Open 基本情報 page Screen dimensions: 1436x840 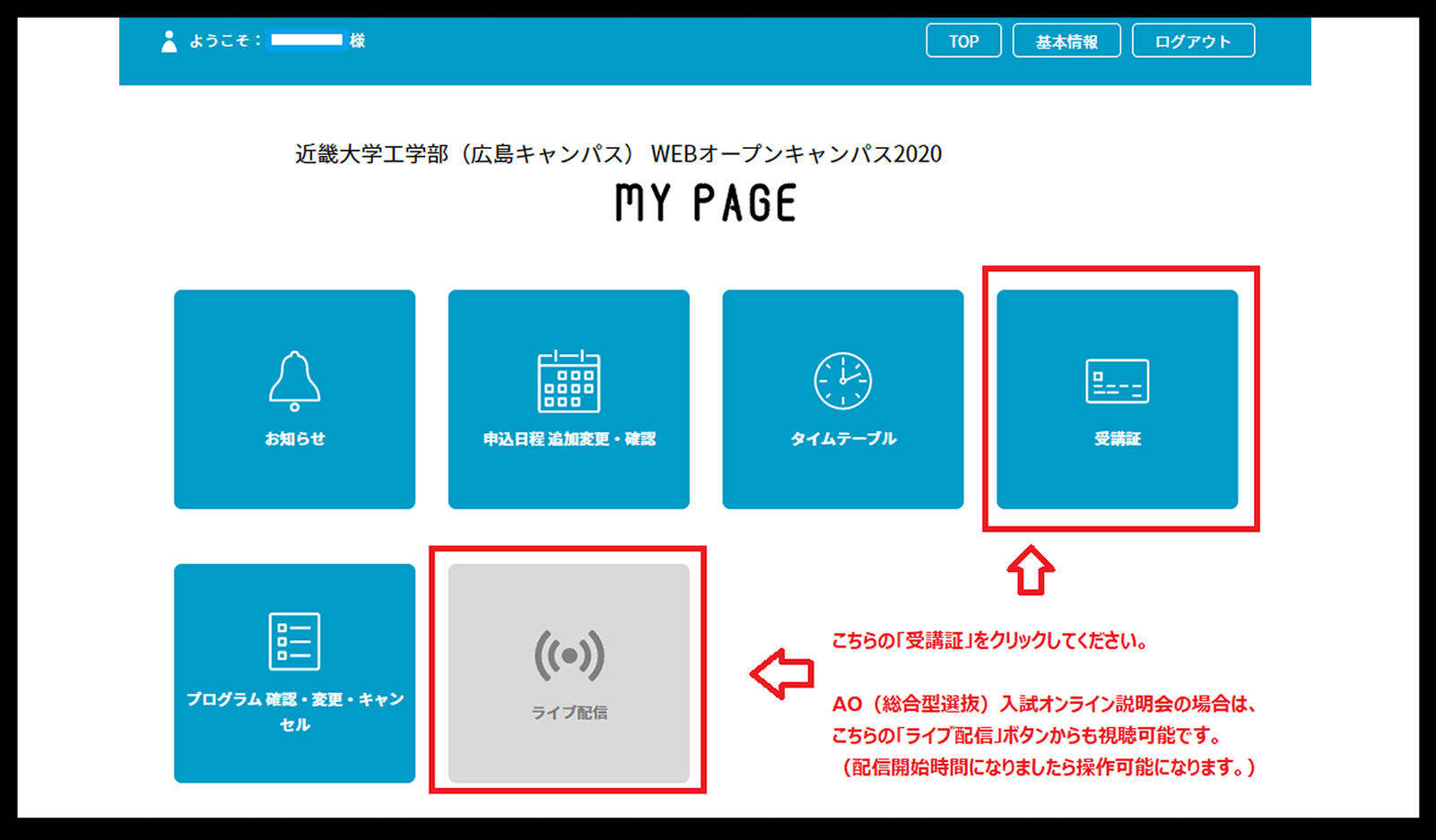[x=1066, y=41]
